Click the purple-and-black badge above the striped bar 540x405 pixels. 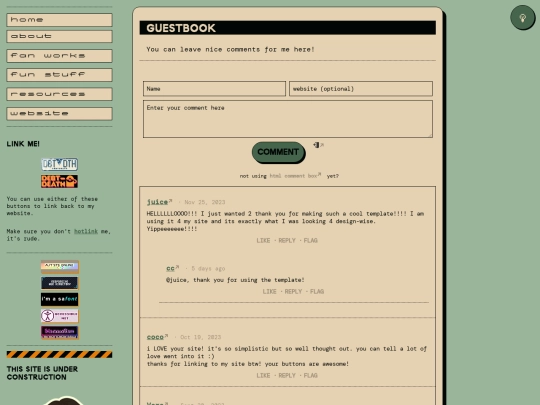coord(60,332)
